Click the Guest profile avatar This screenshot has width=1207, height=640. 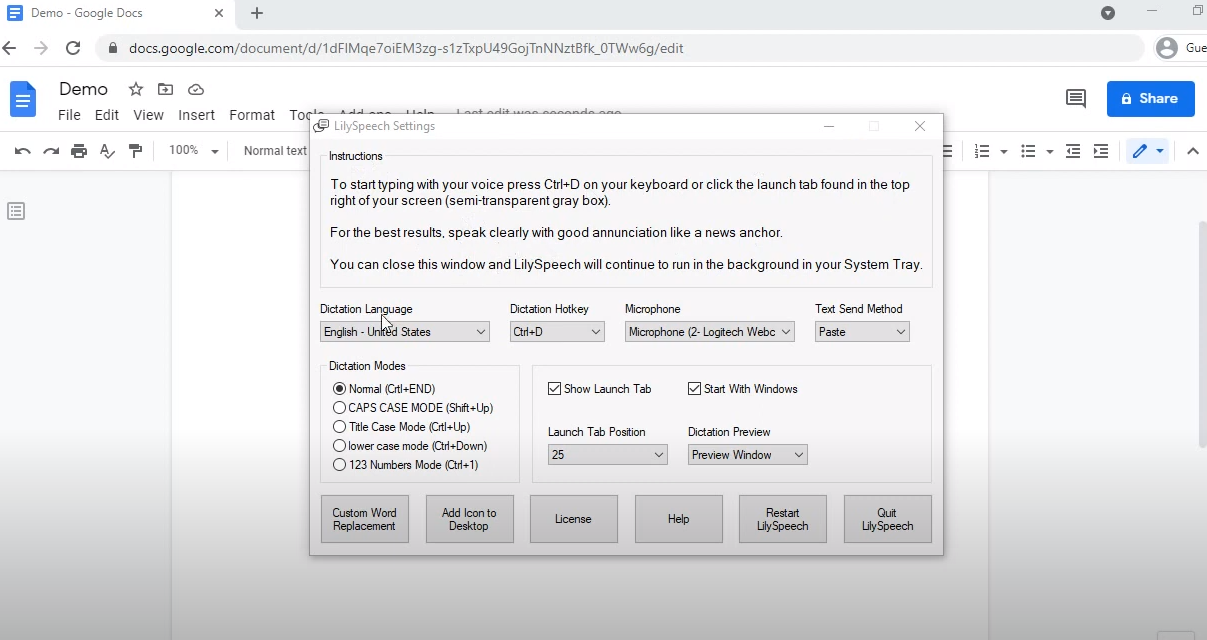(1166, 48)
